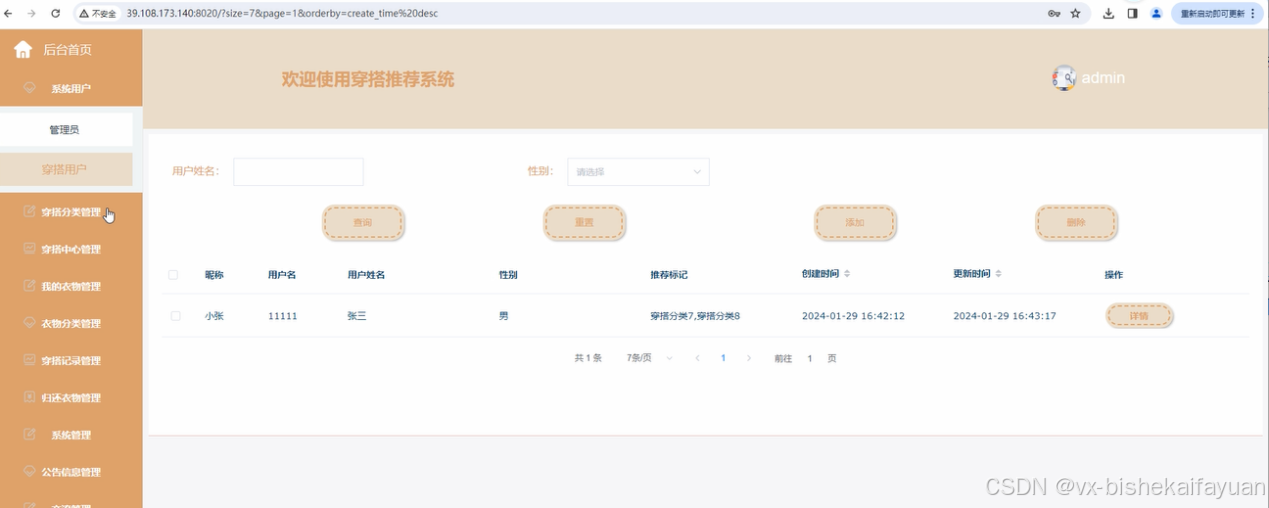
Task: Click the 添加 button
Action: point(855,223)
